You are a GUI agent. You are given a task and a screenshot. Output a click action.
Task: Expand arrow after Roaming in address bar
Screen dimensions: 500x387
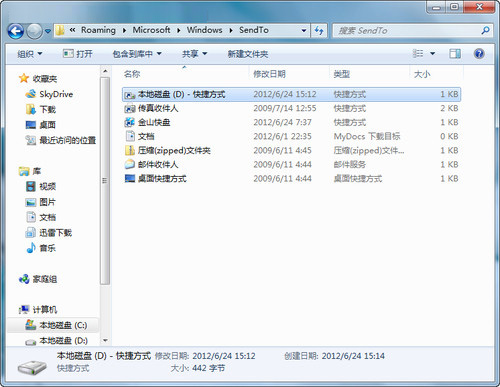point(124,30)
